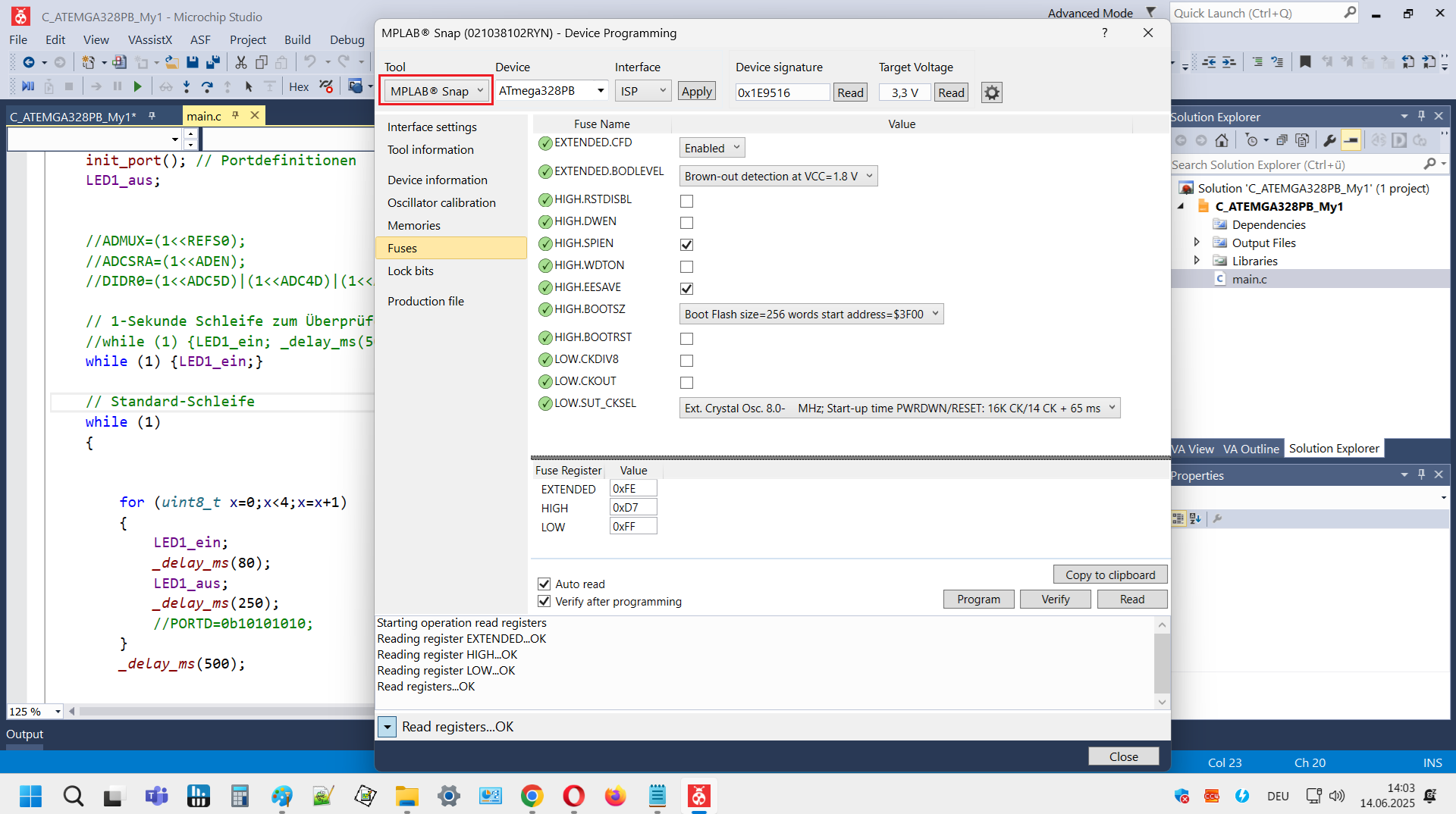
Task: Click the Step Over debug icon
Action: tap(207, 86)
